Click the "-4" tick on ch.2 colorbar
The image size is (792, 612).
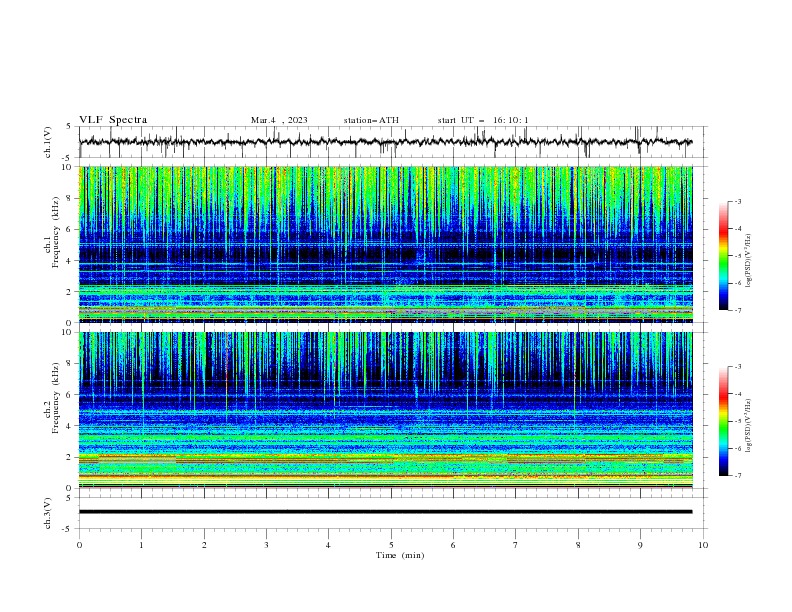tap(737, 394)
